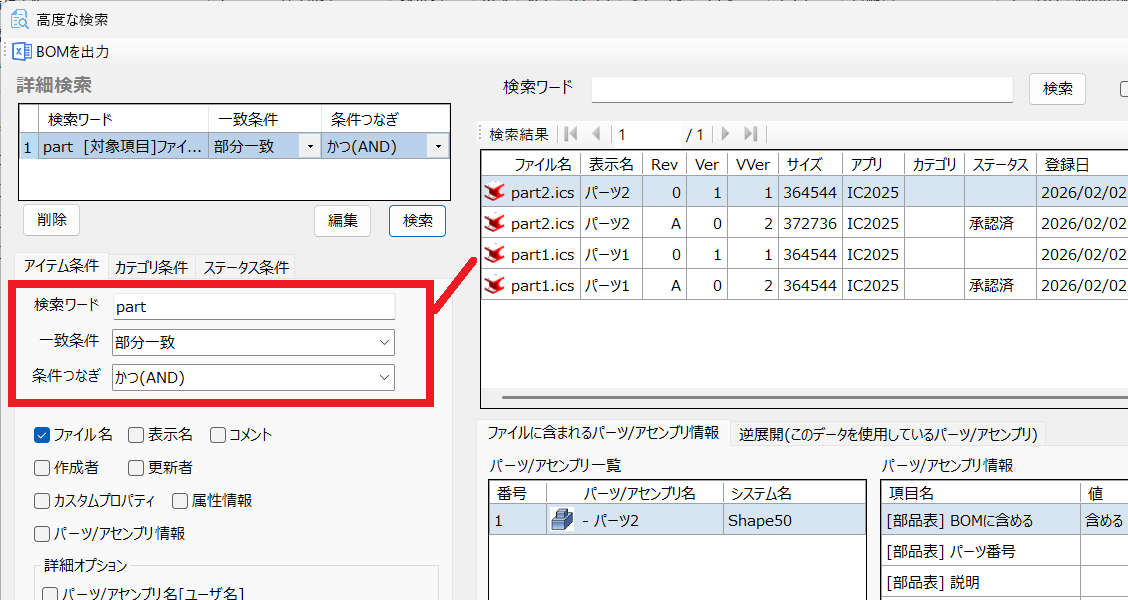The image size is (1128, 600).
Task: Click the red part icon beside part1.ics
Action: [495, 253]
